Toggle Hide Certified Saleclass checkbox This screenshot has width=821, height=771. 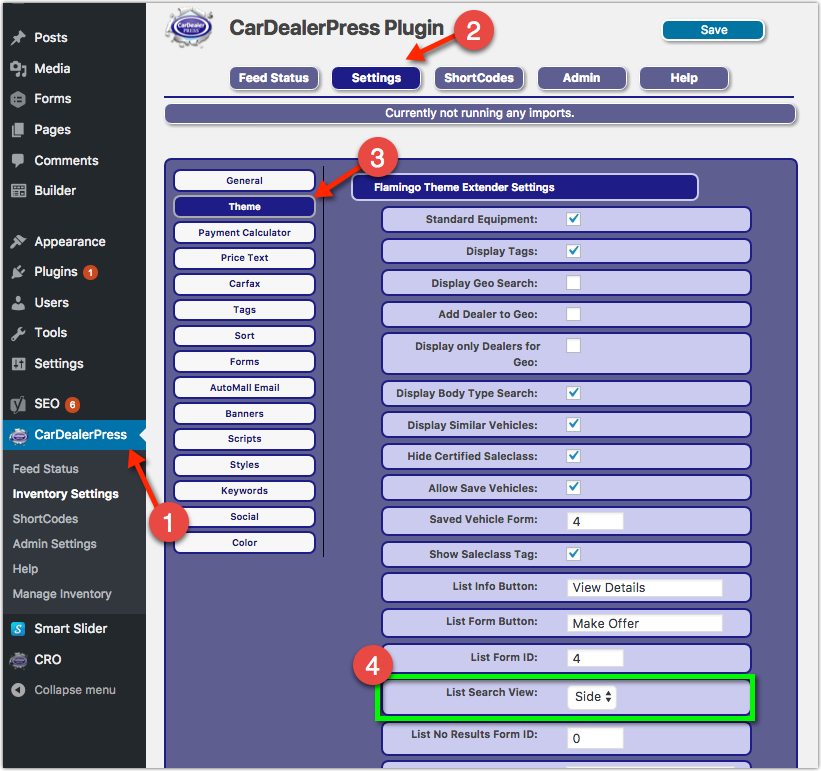point(573,455)
